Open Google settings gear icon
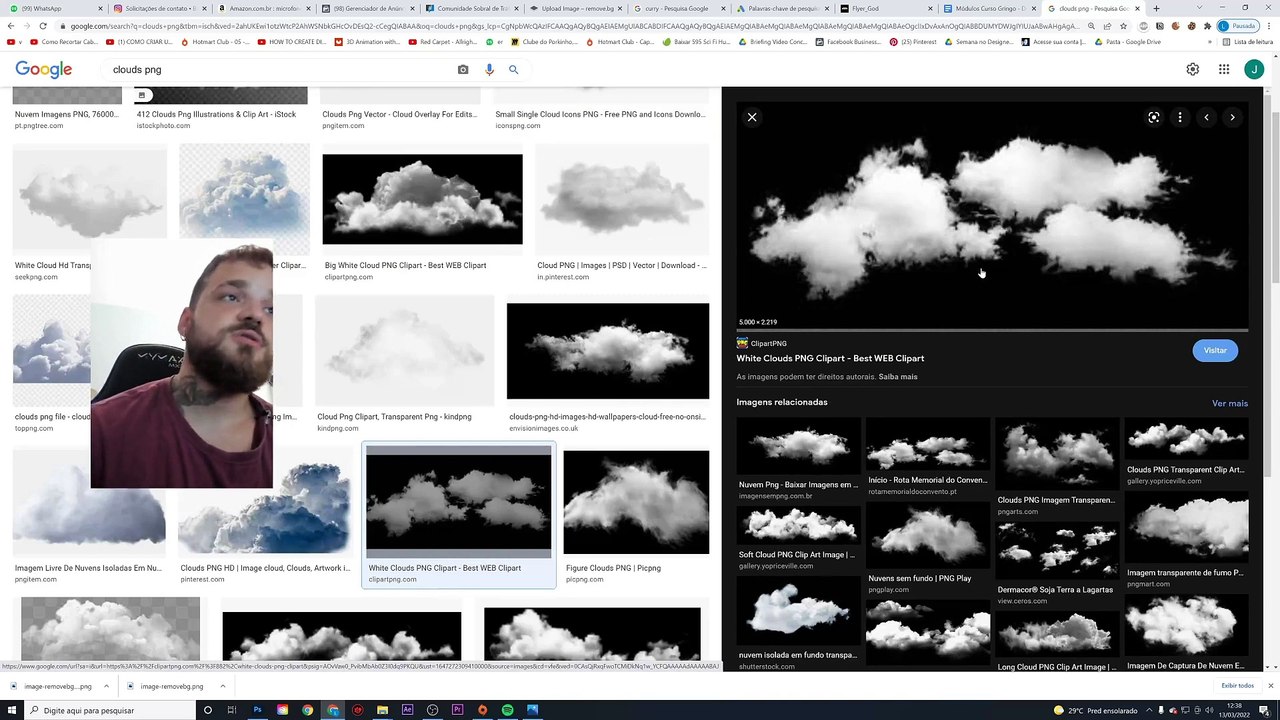Screen dimensions: 1280x720 [x=1193, y=69]
